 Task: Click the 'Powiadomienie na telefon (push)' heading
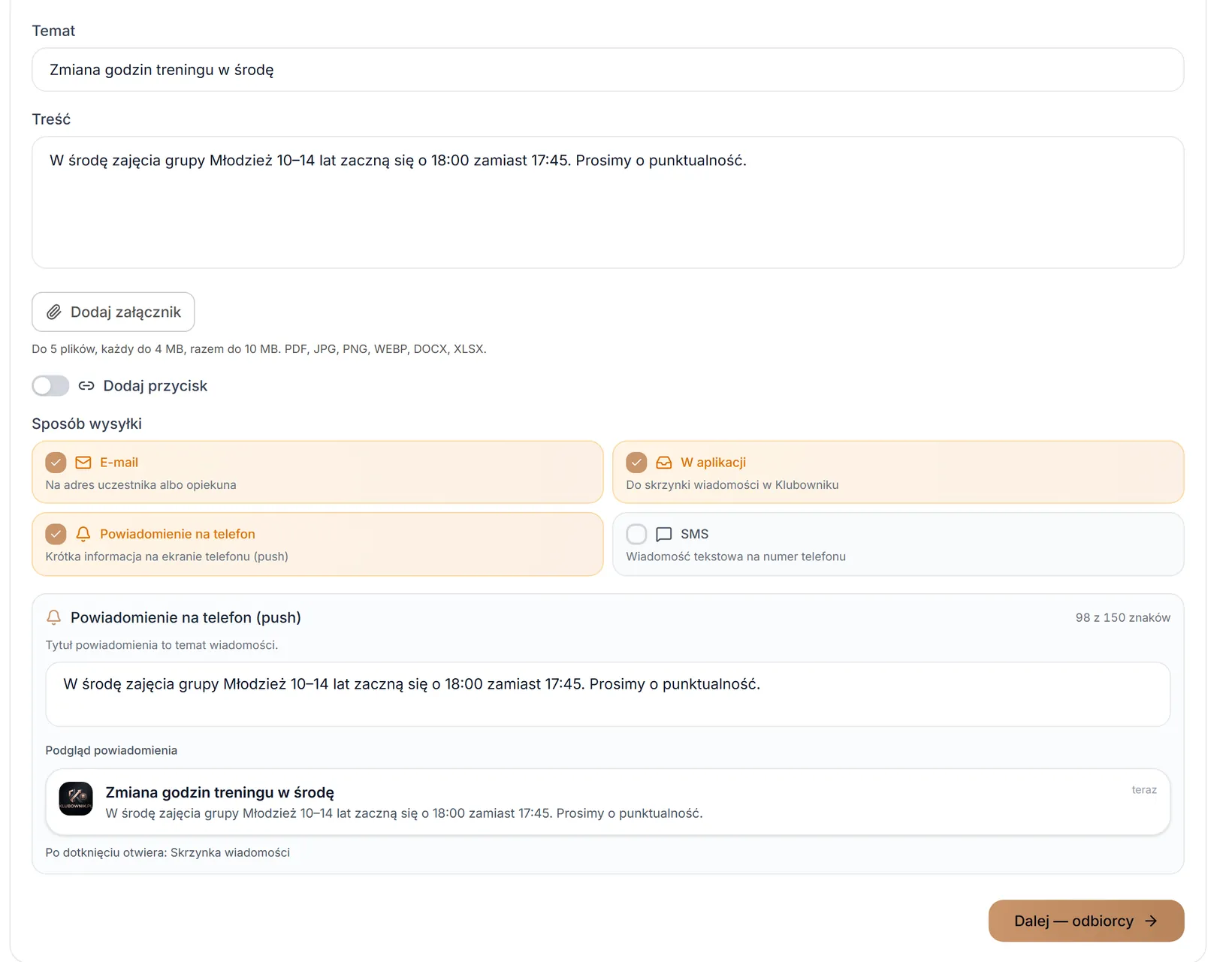[186, 617]
